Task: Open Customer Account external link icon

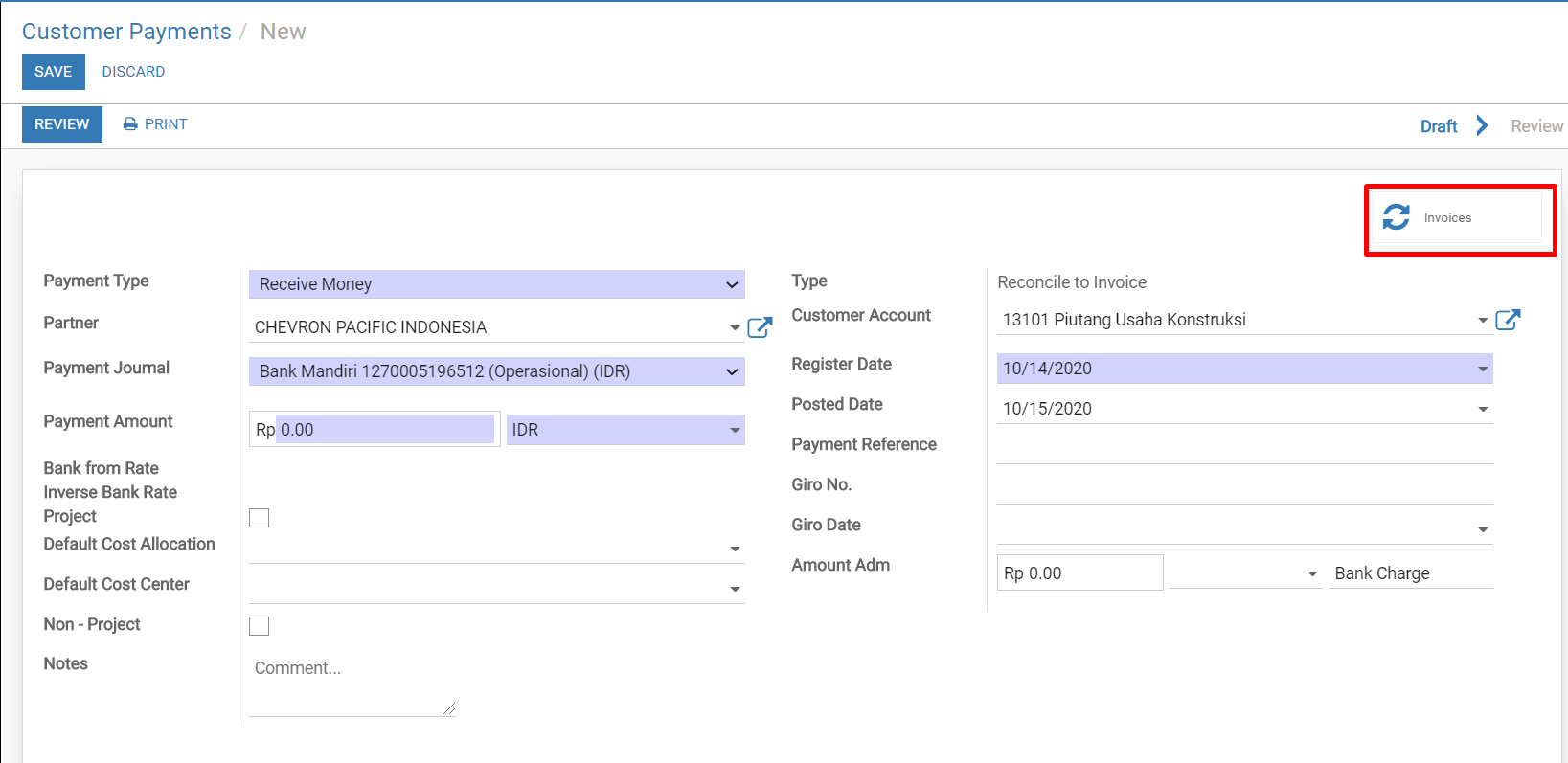Action: [x=1508, y=320]
